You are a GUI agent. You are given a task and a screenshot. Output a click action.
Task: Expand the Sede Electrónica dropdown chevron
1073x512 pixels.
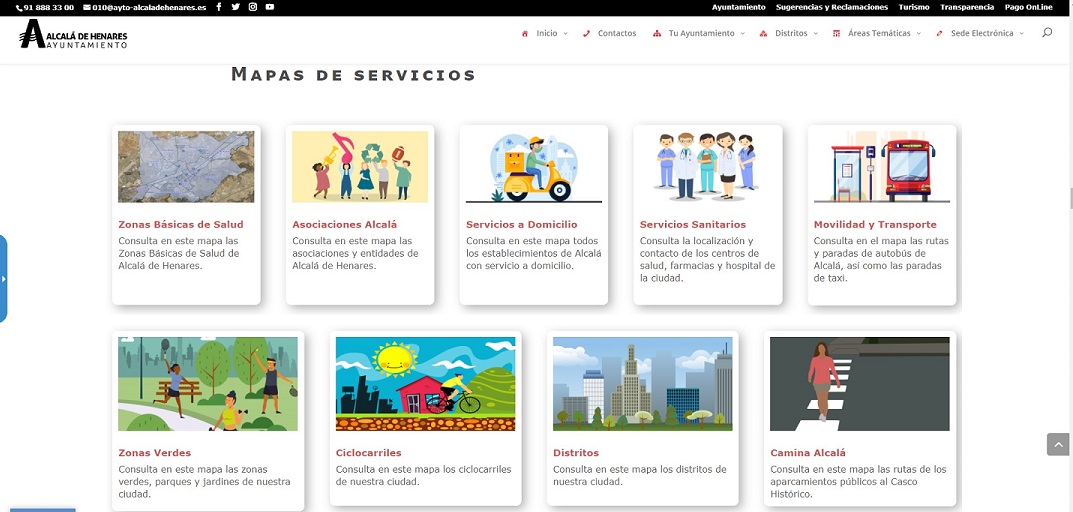1022,34
